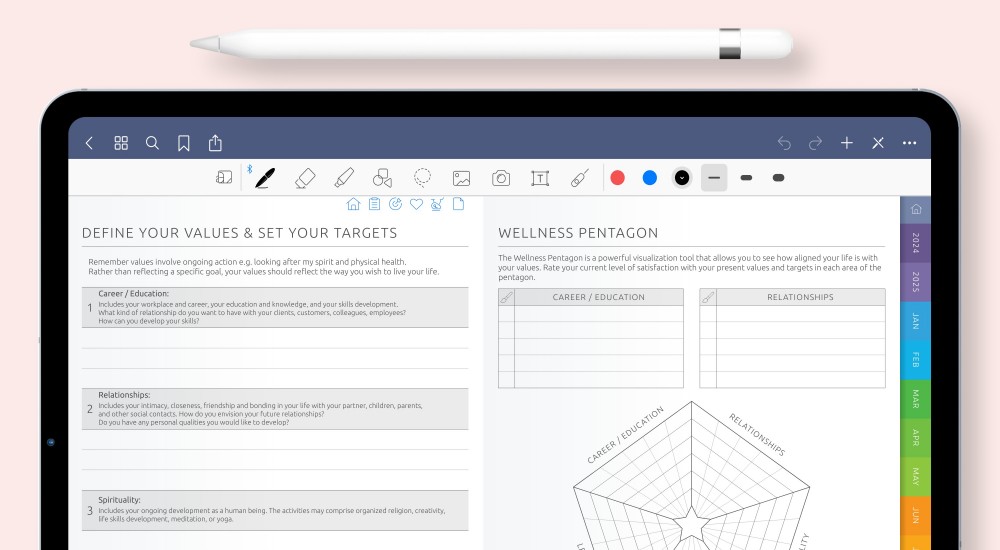
Task: Open the selected black color swatch
Action: pos(682,178)
